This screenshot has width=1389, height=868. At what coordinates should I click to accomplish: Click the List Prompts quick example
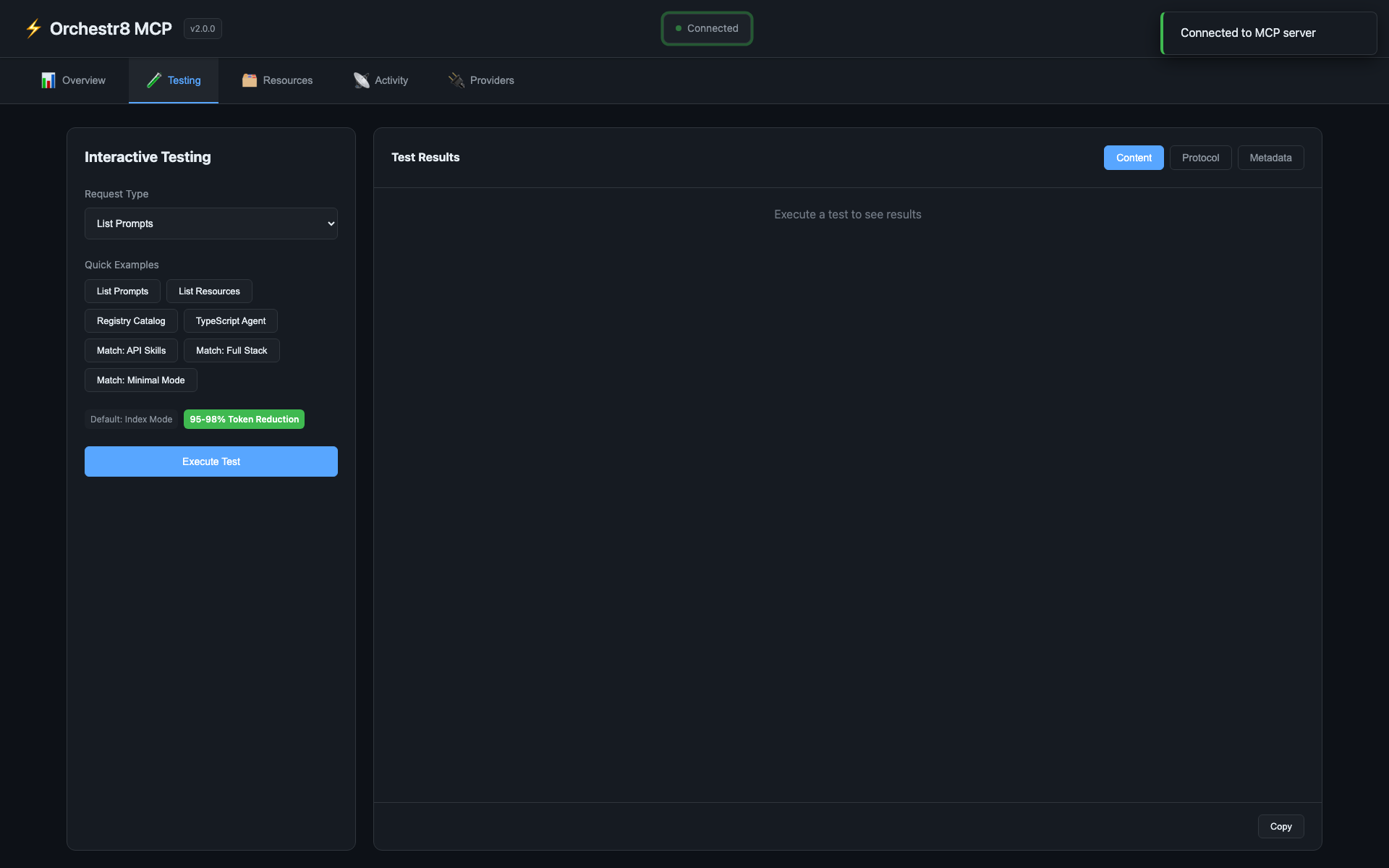[x=122, y=292]
